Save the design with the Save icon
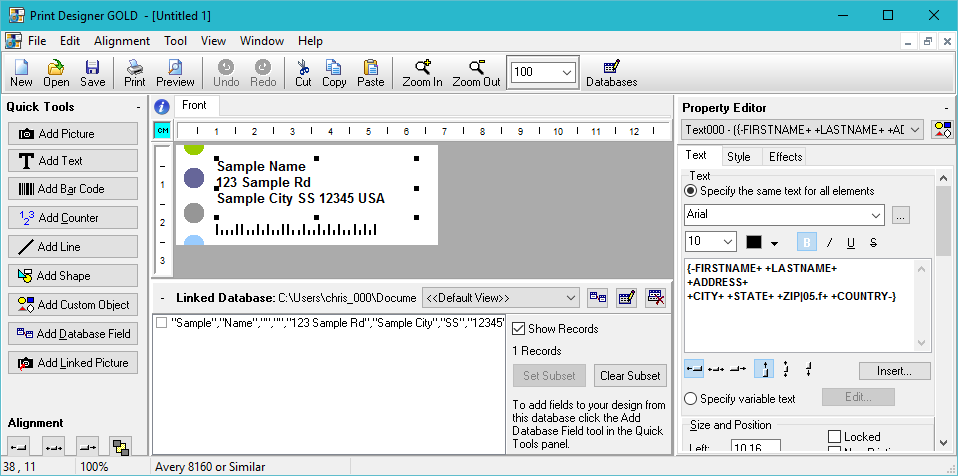Image resolution: width=958 pixels, height=476 pixels. (x=92, y=73)
